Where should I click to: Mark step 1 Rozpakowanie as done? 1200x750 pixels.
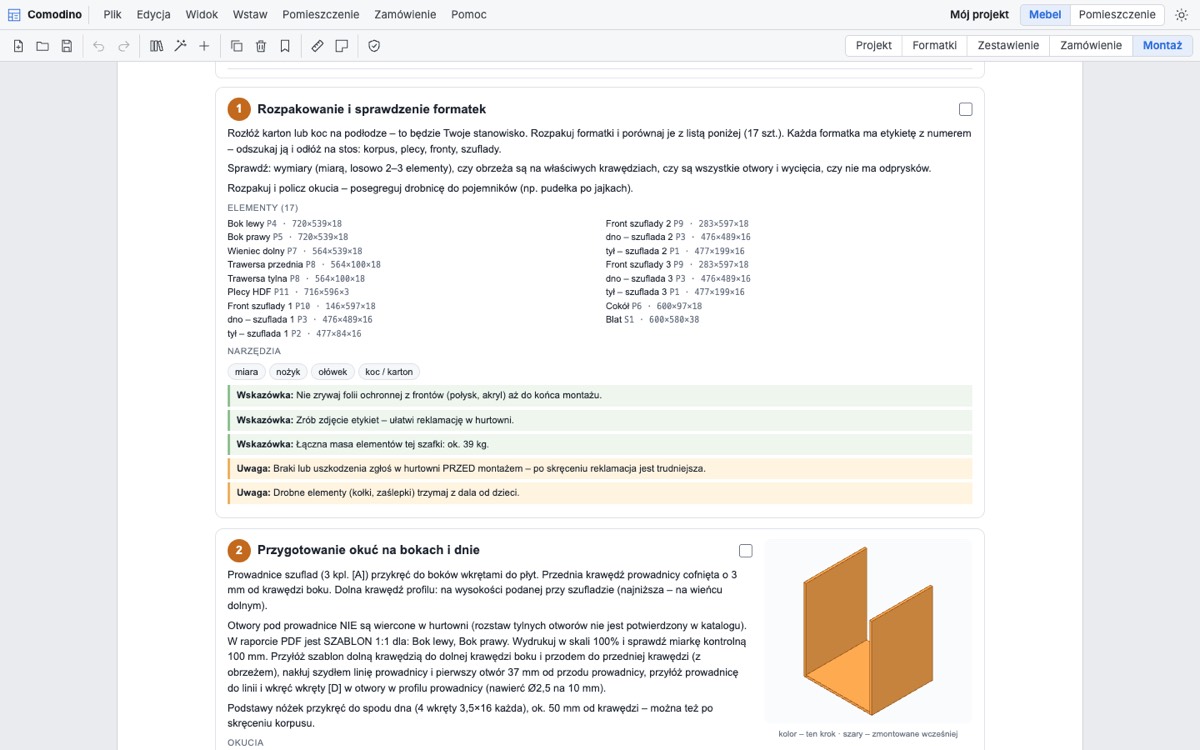(965, 109)
